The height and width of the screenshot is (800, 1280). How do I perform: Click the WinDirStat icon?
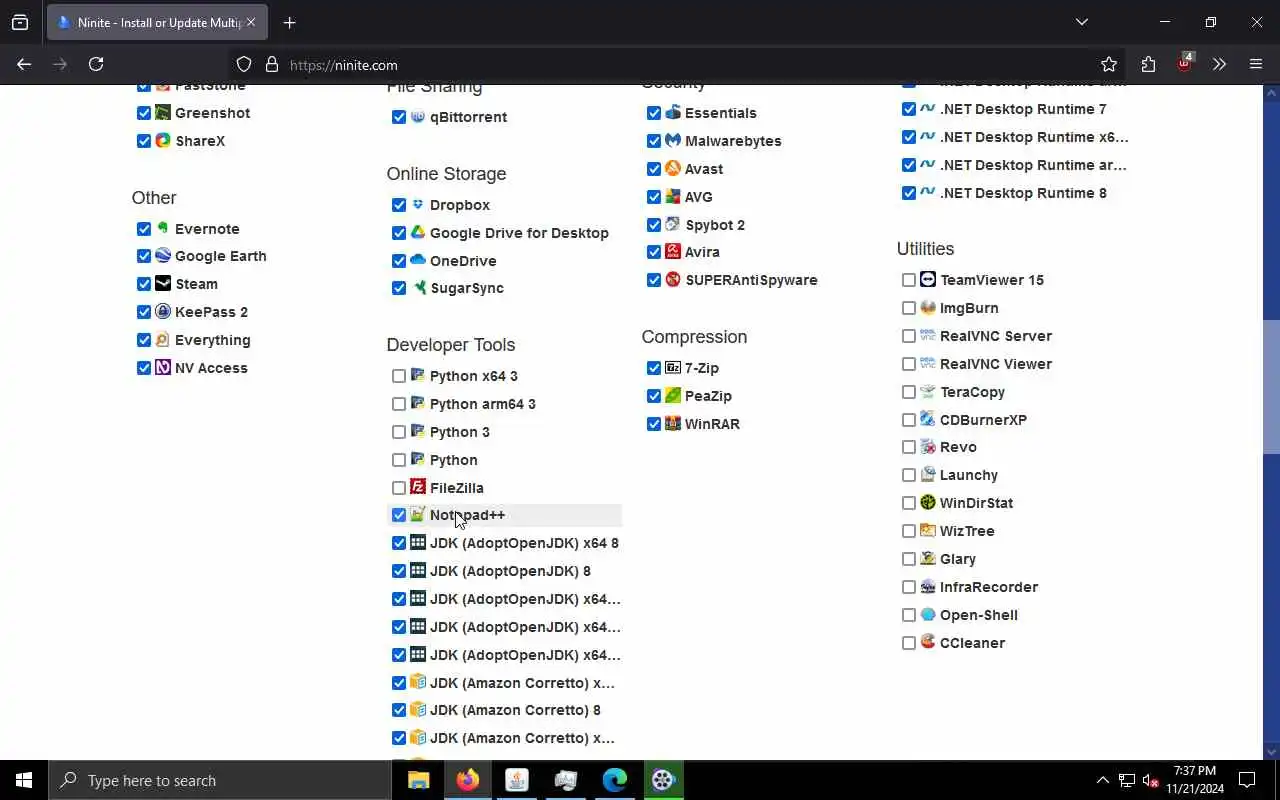[x=928, y=503]
